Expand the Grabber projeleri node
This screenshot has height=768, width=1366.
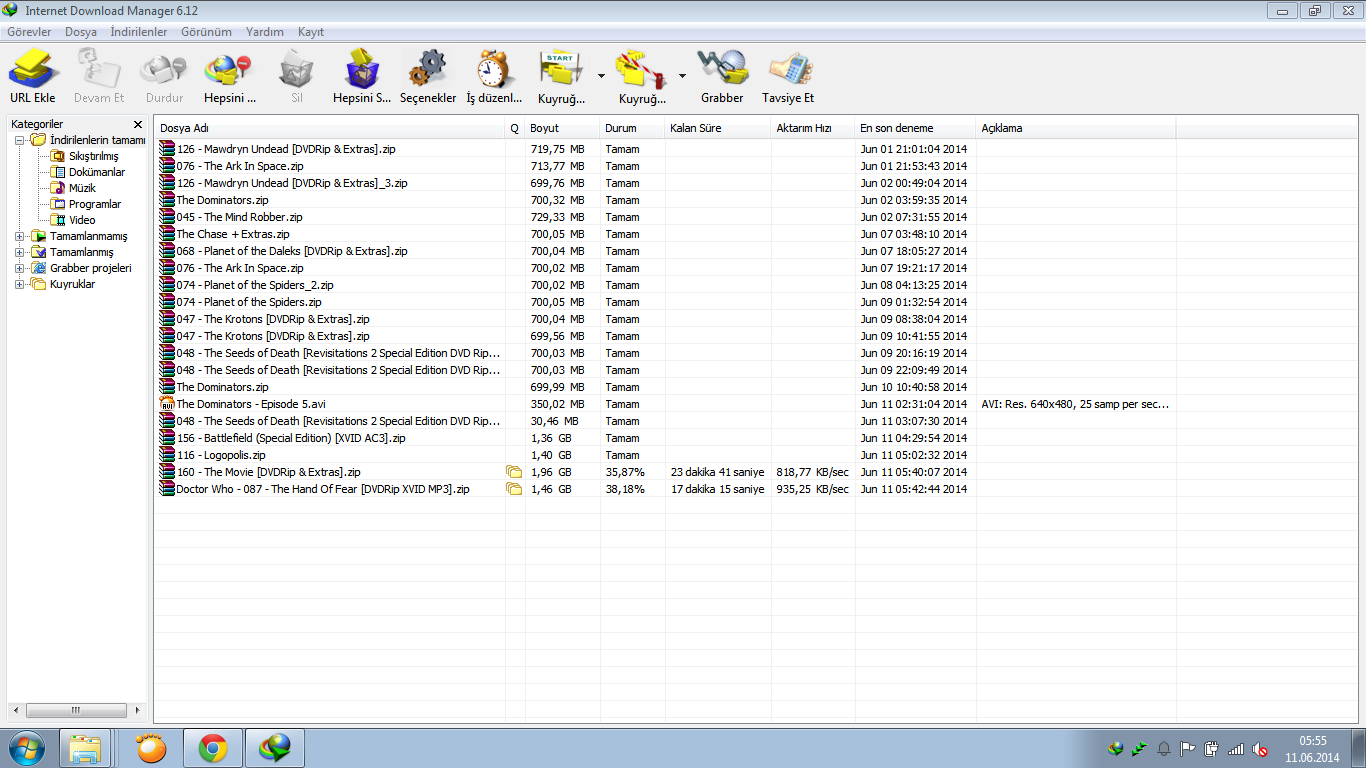(19, 268)
